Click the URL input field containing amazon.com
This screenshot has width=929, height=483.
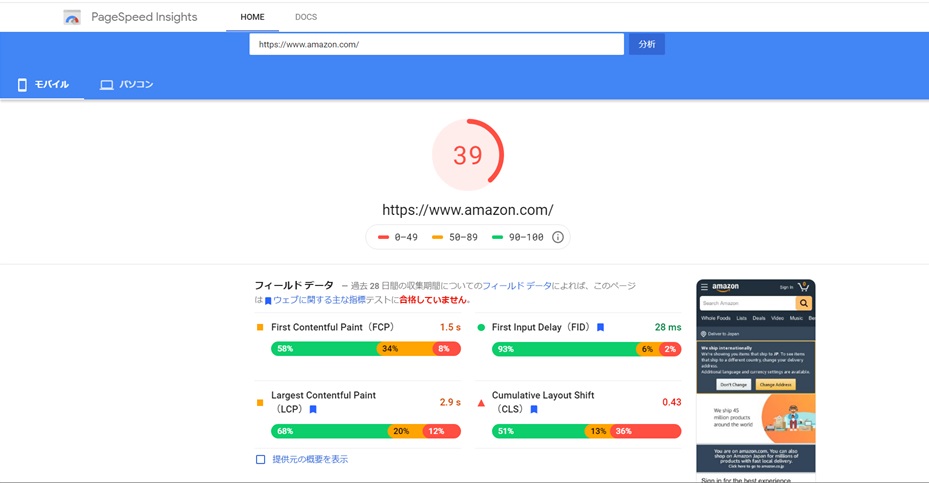[436, 45]
